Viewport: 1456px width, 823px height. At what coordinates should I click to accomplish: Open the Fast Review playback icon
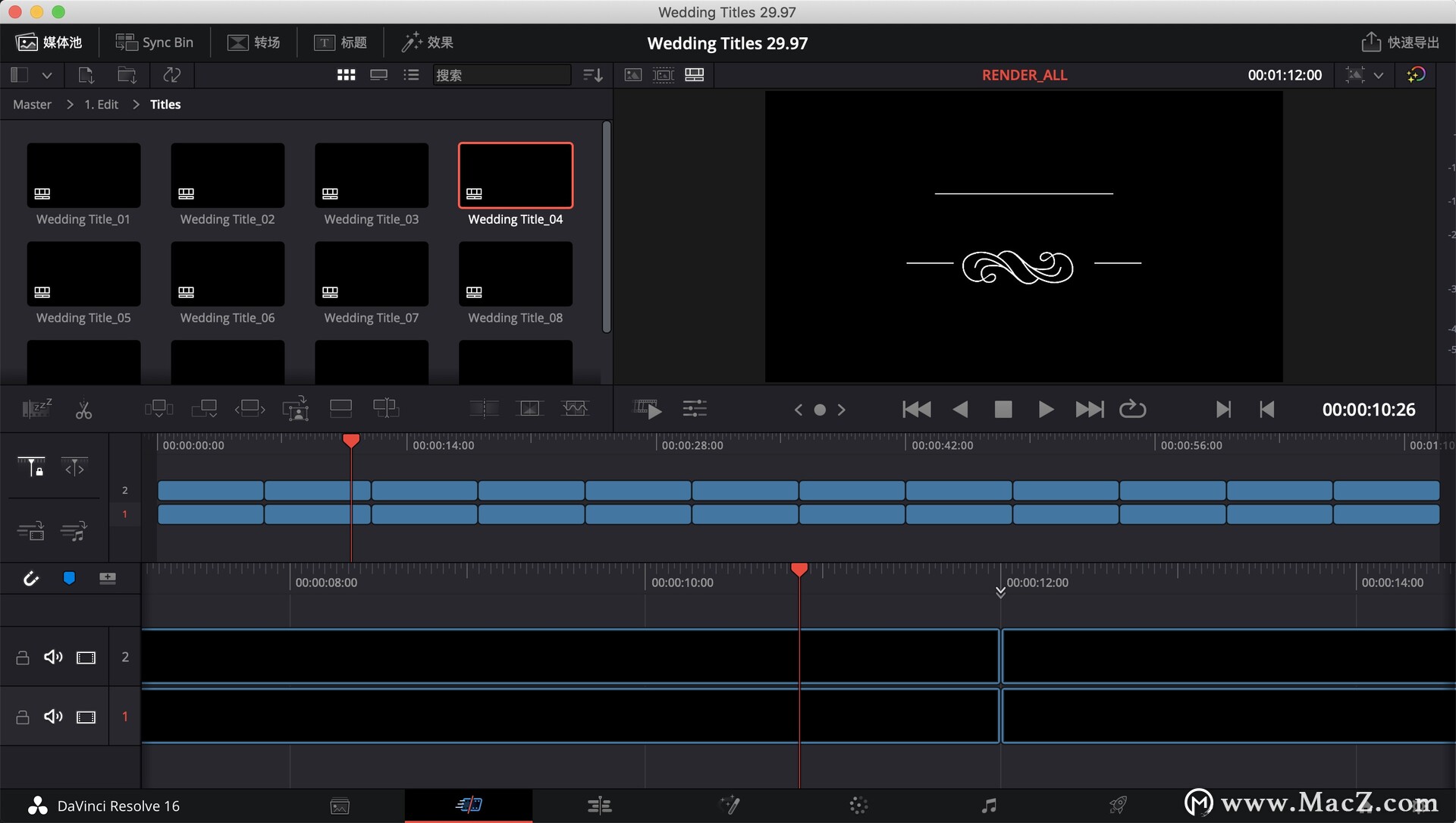point(647,410)
